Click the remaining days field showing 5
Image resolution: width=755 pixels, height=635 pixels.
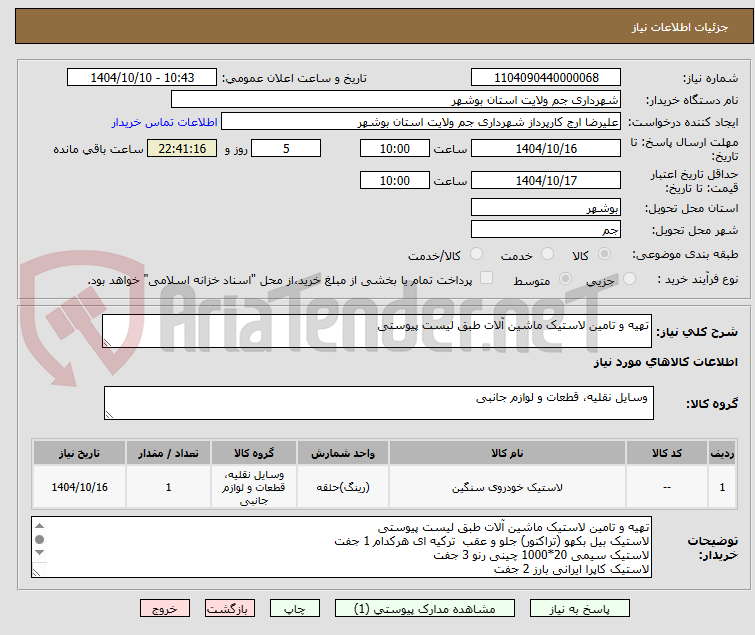[286, 148]
